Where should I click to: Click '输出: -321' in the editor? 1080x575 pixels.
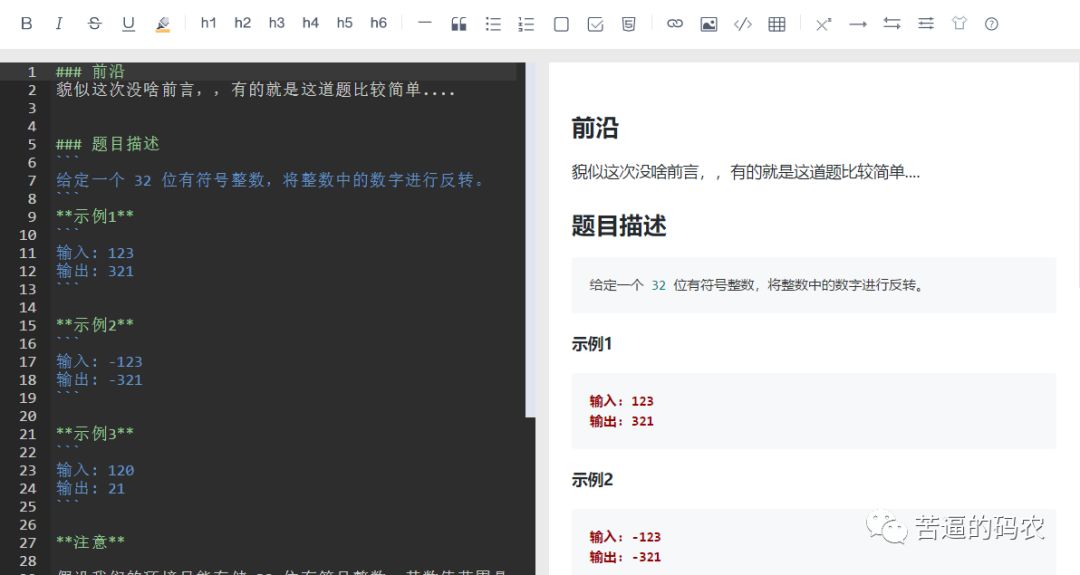click(x=99, y=379)
